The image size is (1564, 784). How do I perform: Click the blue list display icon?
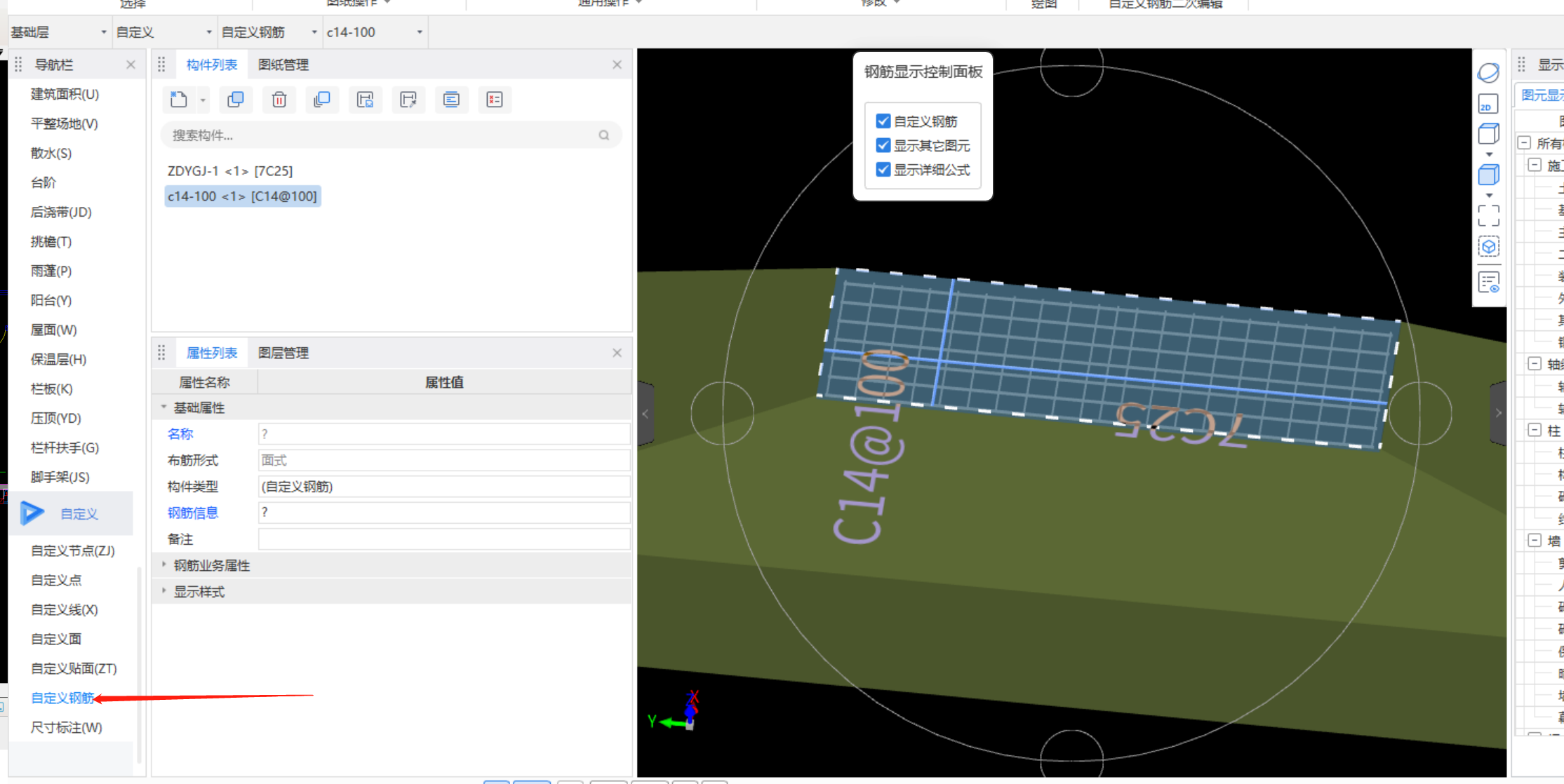451,100
